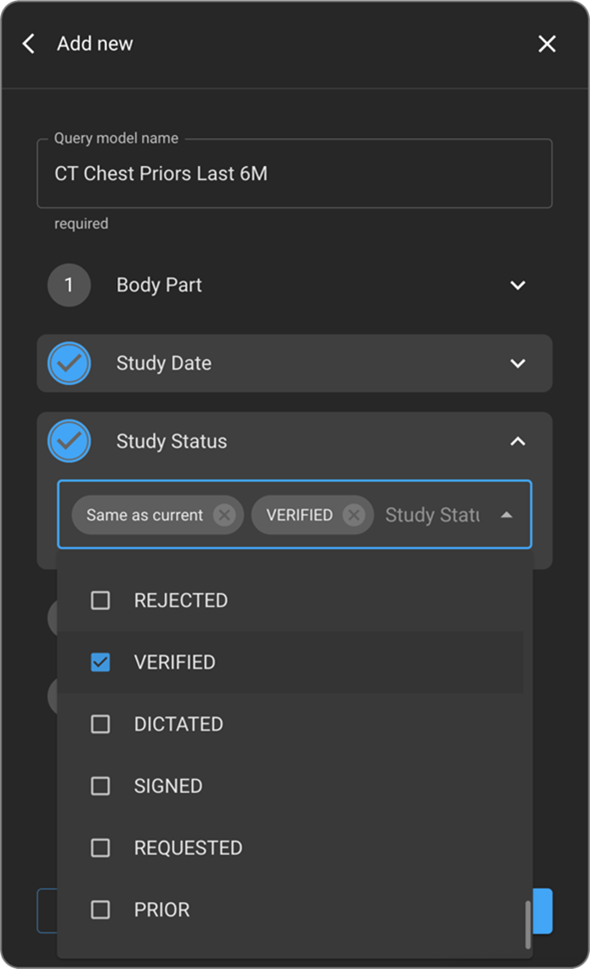Close the Study Status dropdown list arrow

(x=507, y=515)
